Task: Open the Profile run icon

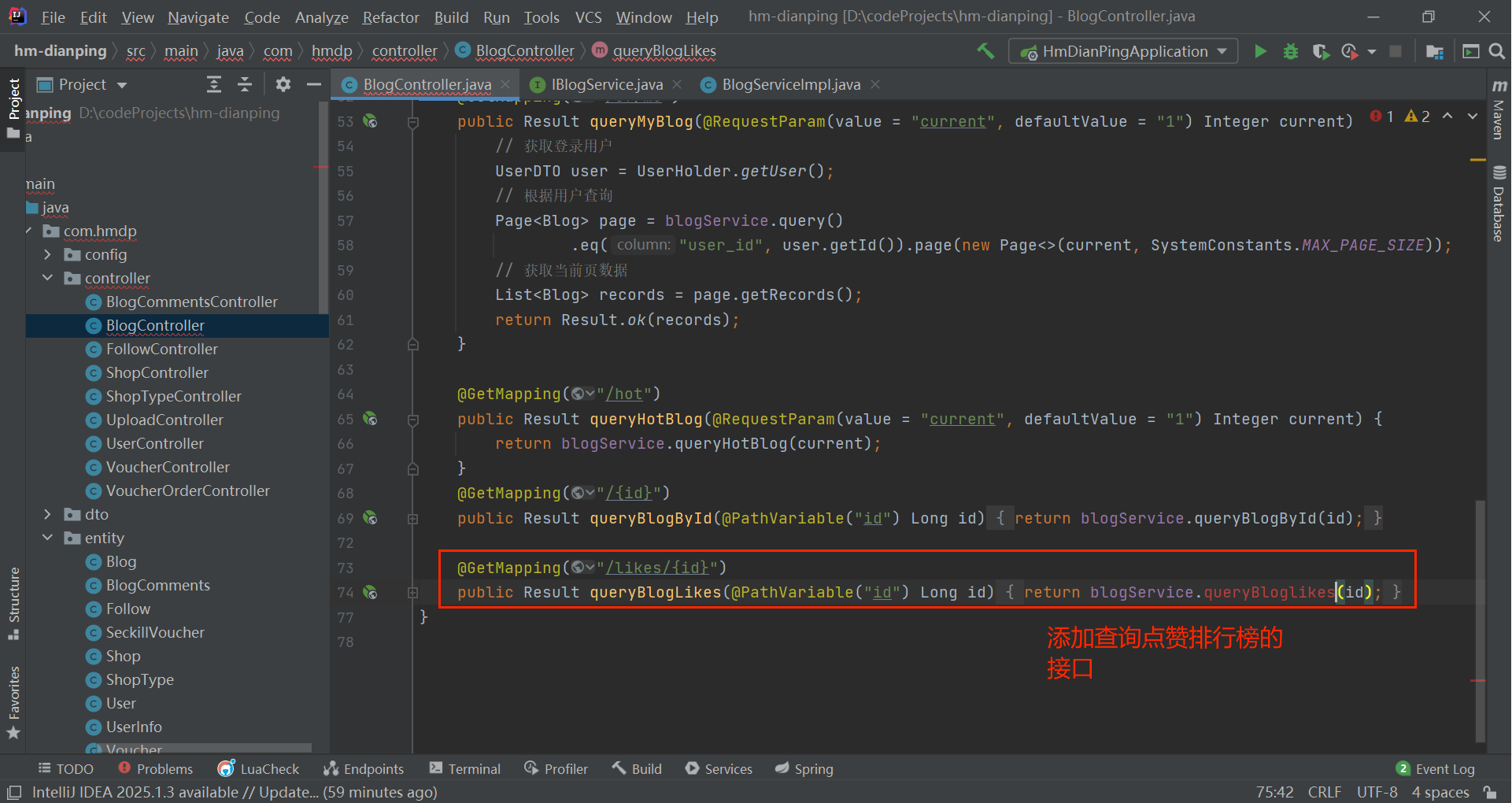Action: [x=1349, y=51]
